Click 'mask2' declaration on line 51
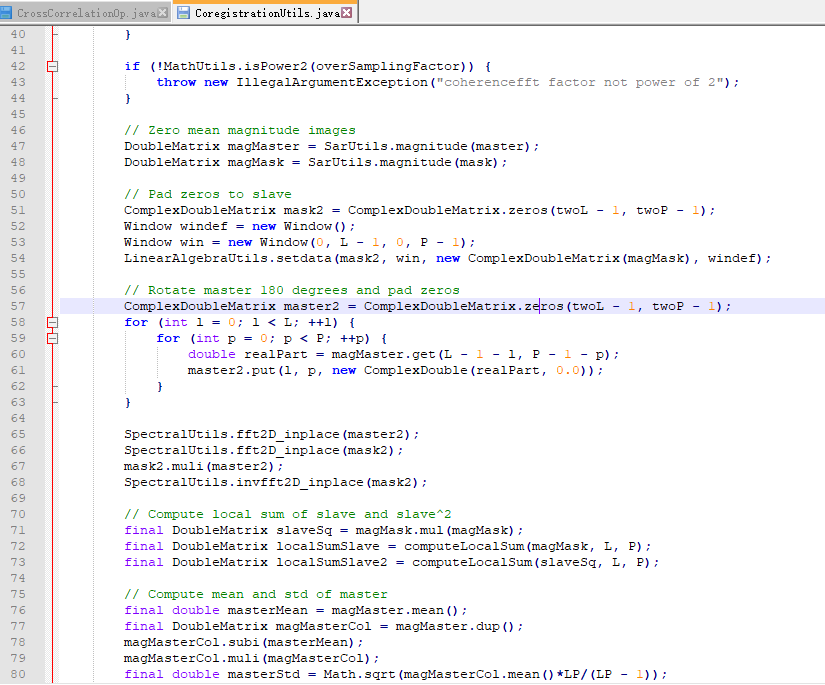The height and width of the screenshot is (685, 825). click(x=304, y=210)
